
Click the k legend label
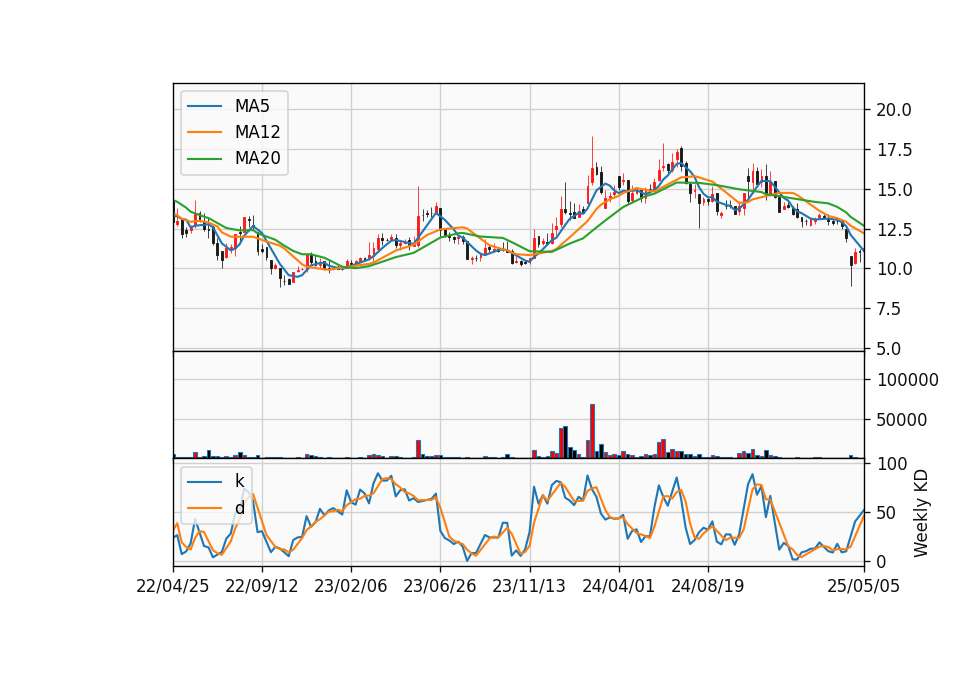239,481
